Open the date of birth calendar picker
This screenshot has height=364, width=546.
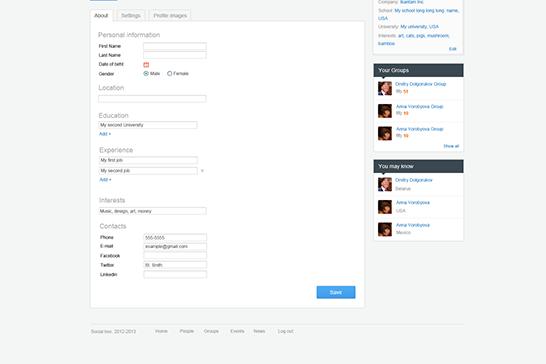[x=146, y=64]
